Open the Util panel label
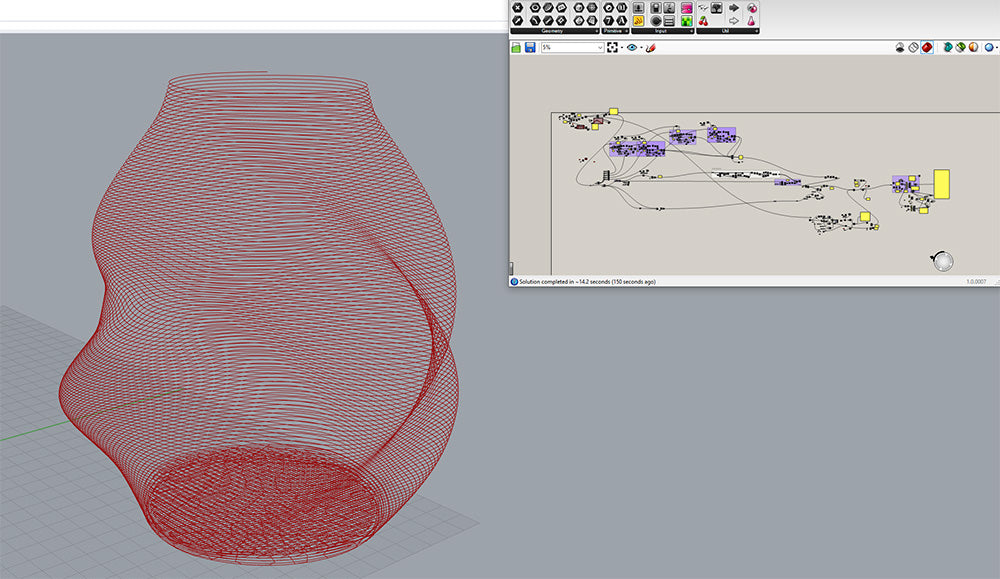This screenshot has height=579, width=1000. pos(727,31)
